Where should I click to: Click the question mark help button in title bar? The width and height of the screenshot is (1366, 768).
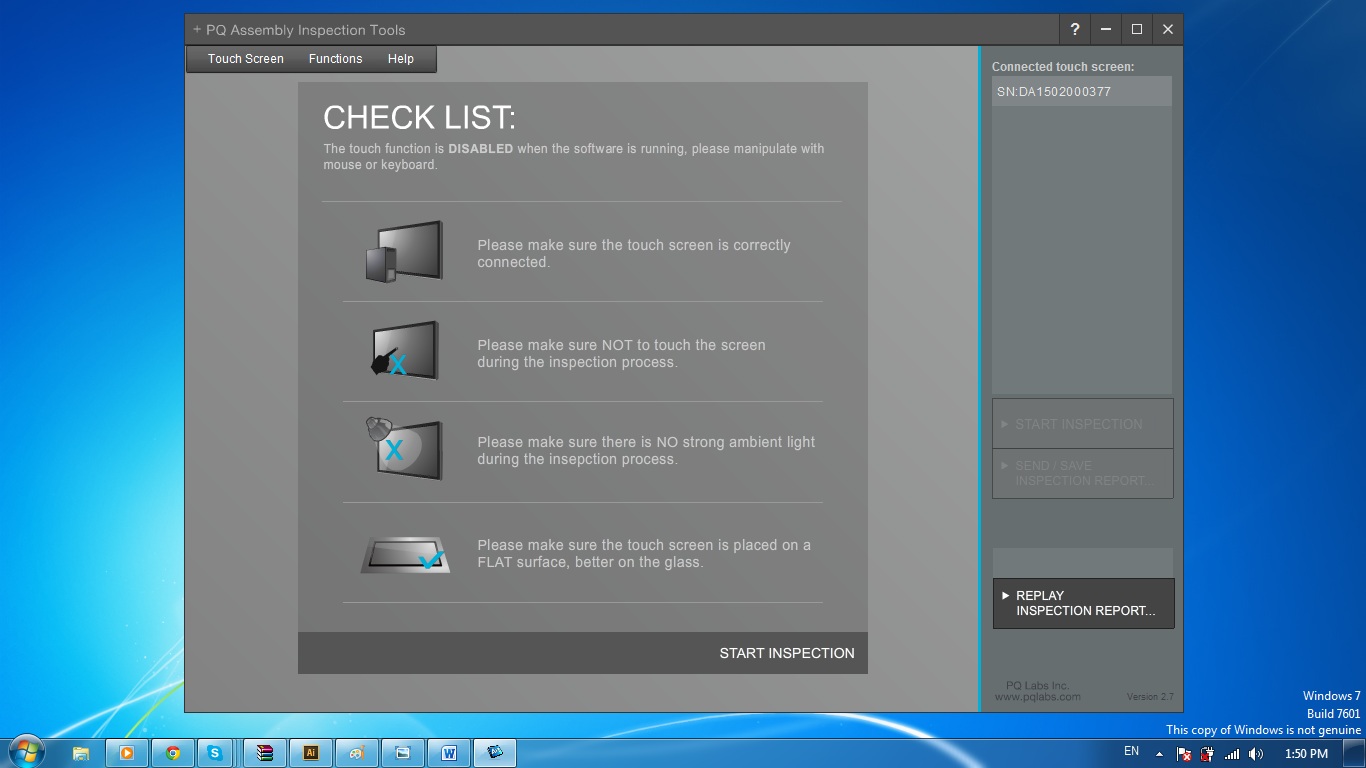1075,29
